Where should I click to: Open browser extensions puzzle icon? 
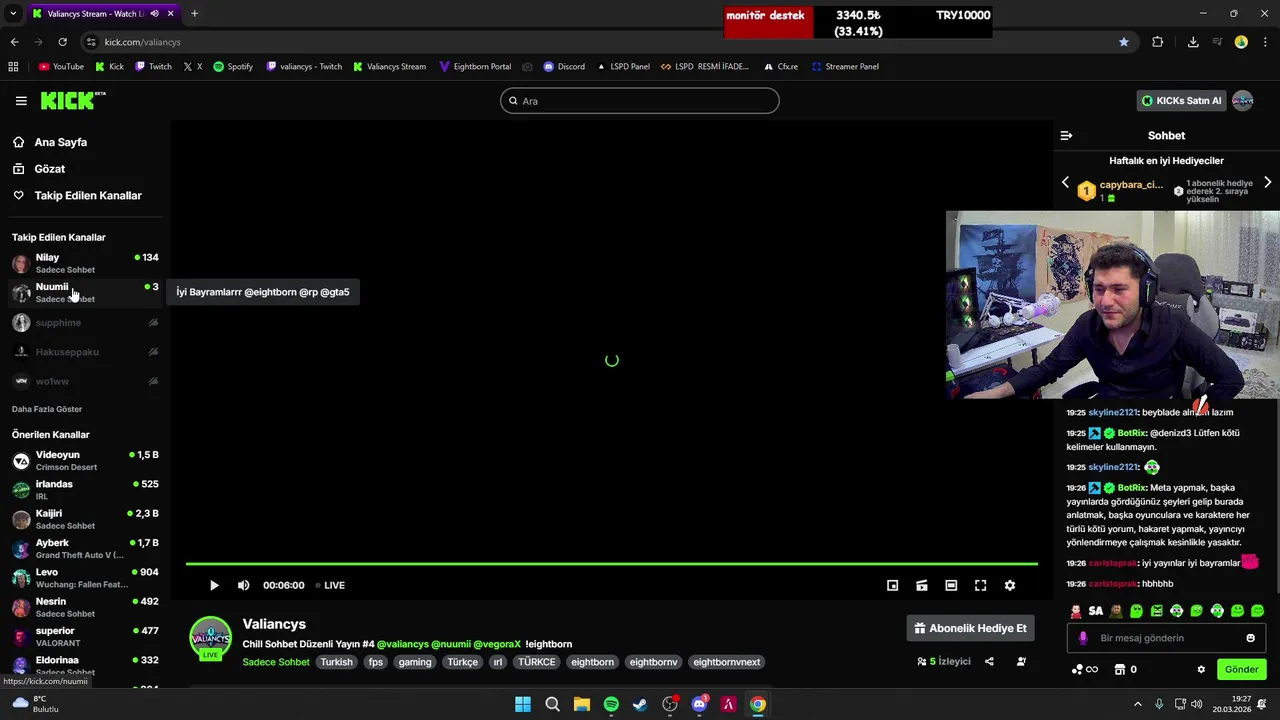pyautogui.click(x=1158, y=42)
